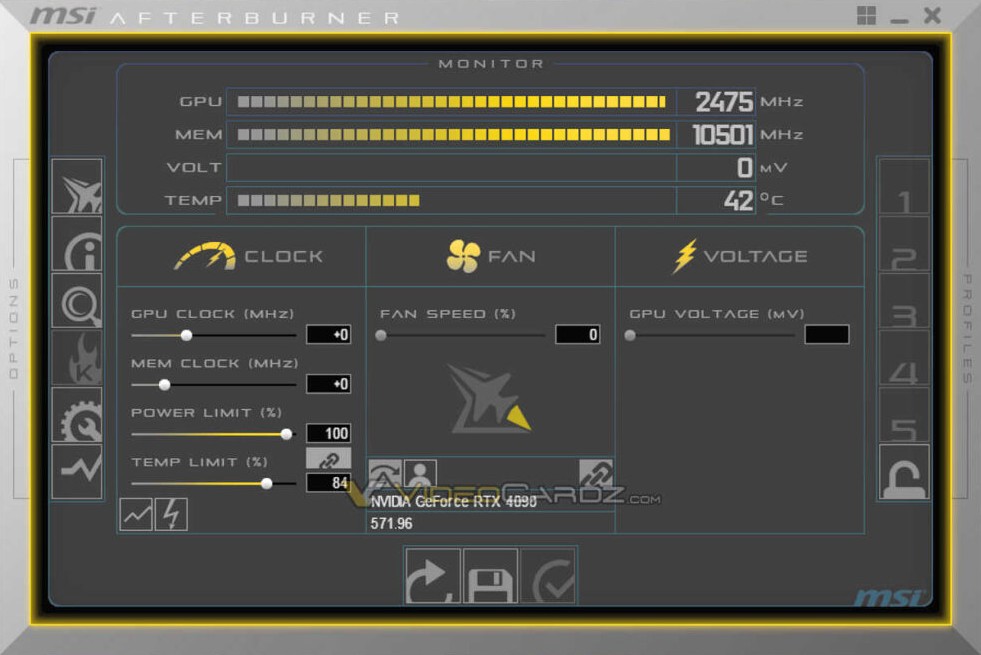Viewport: 981px width, 655px height.
Task: Open the fan curve editor graph icon
Action: 136,514
